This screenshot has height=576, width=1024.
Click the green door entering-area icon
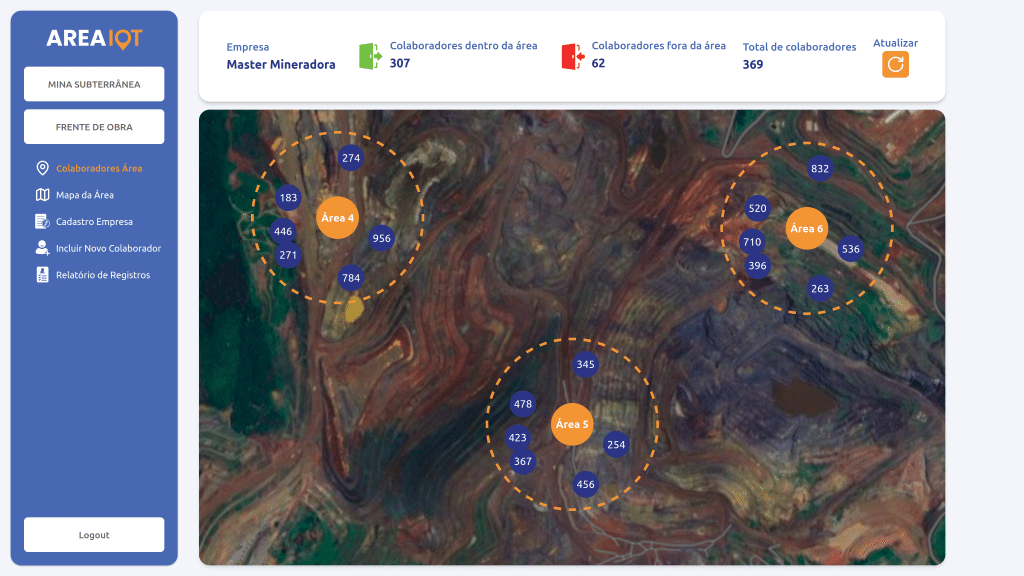click(370, 56)
